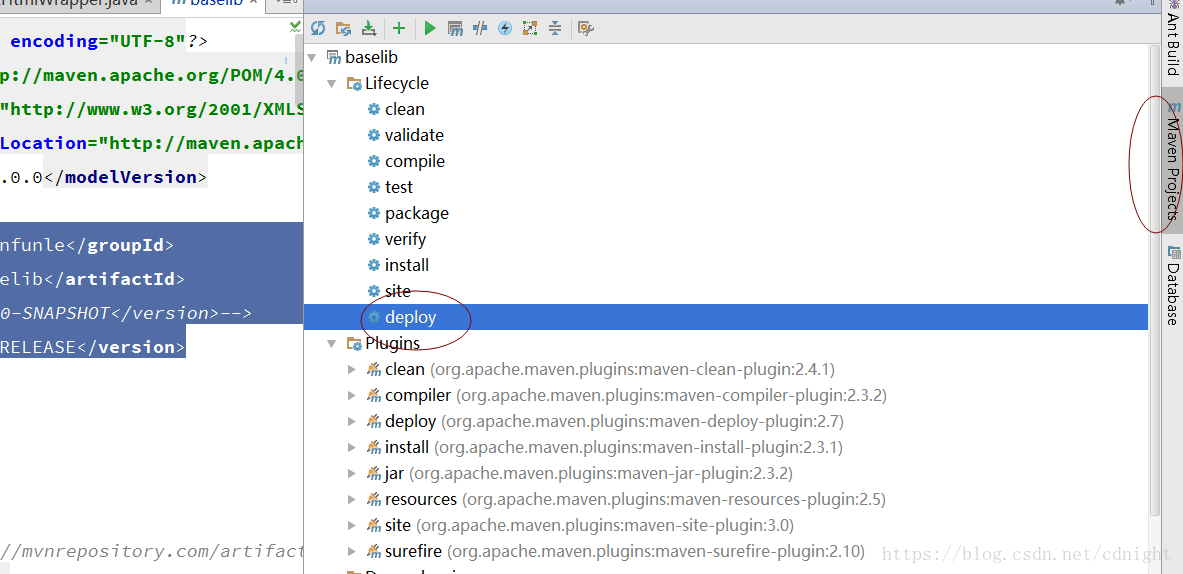Open the Database side tab
Image resolution: width=1183 pixels, height=574 pixels.
(1172, 285)
